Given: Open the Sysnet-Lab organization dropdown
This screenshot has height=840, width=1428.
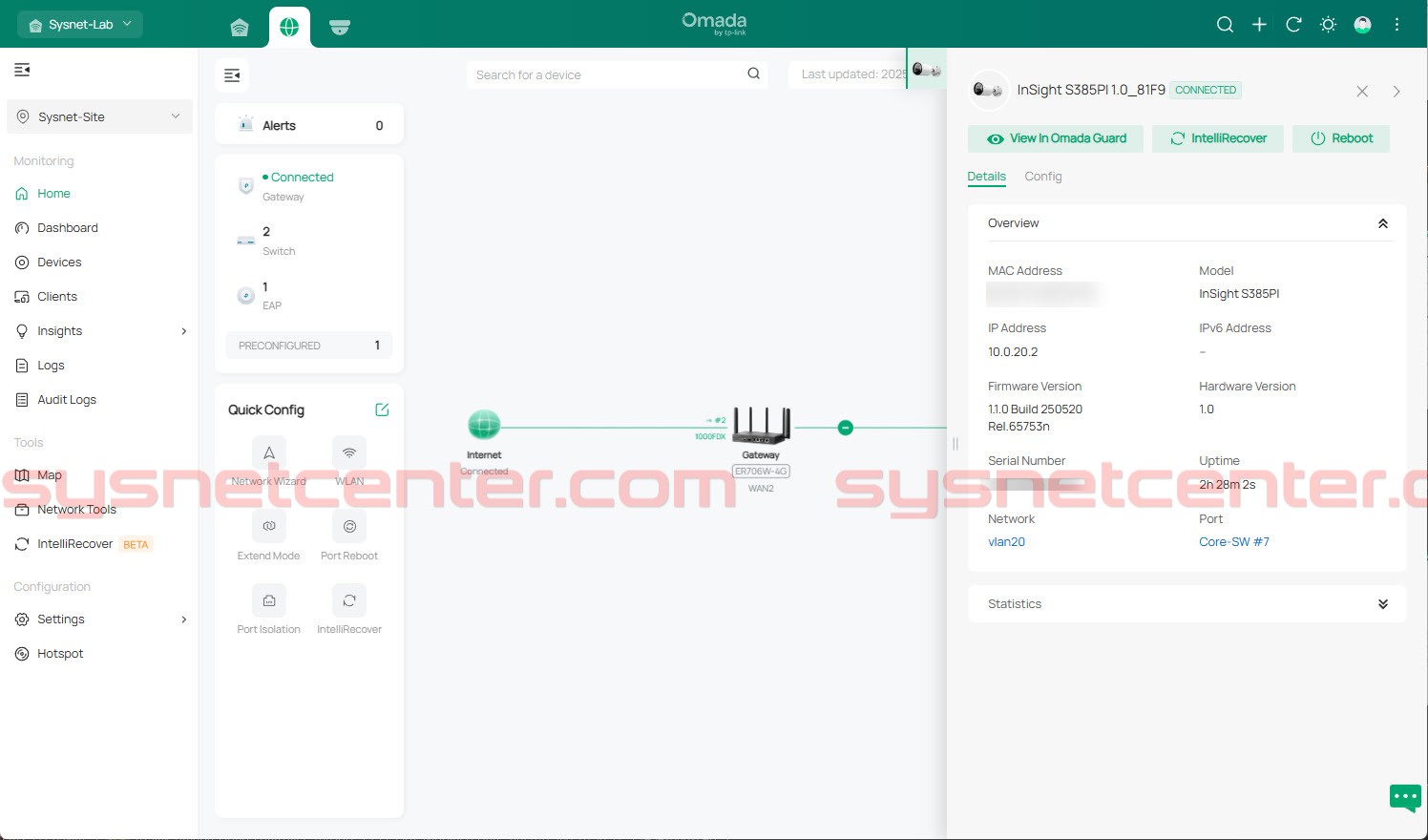Looking at the screenshot, I should [80, 25].
